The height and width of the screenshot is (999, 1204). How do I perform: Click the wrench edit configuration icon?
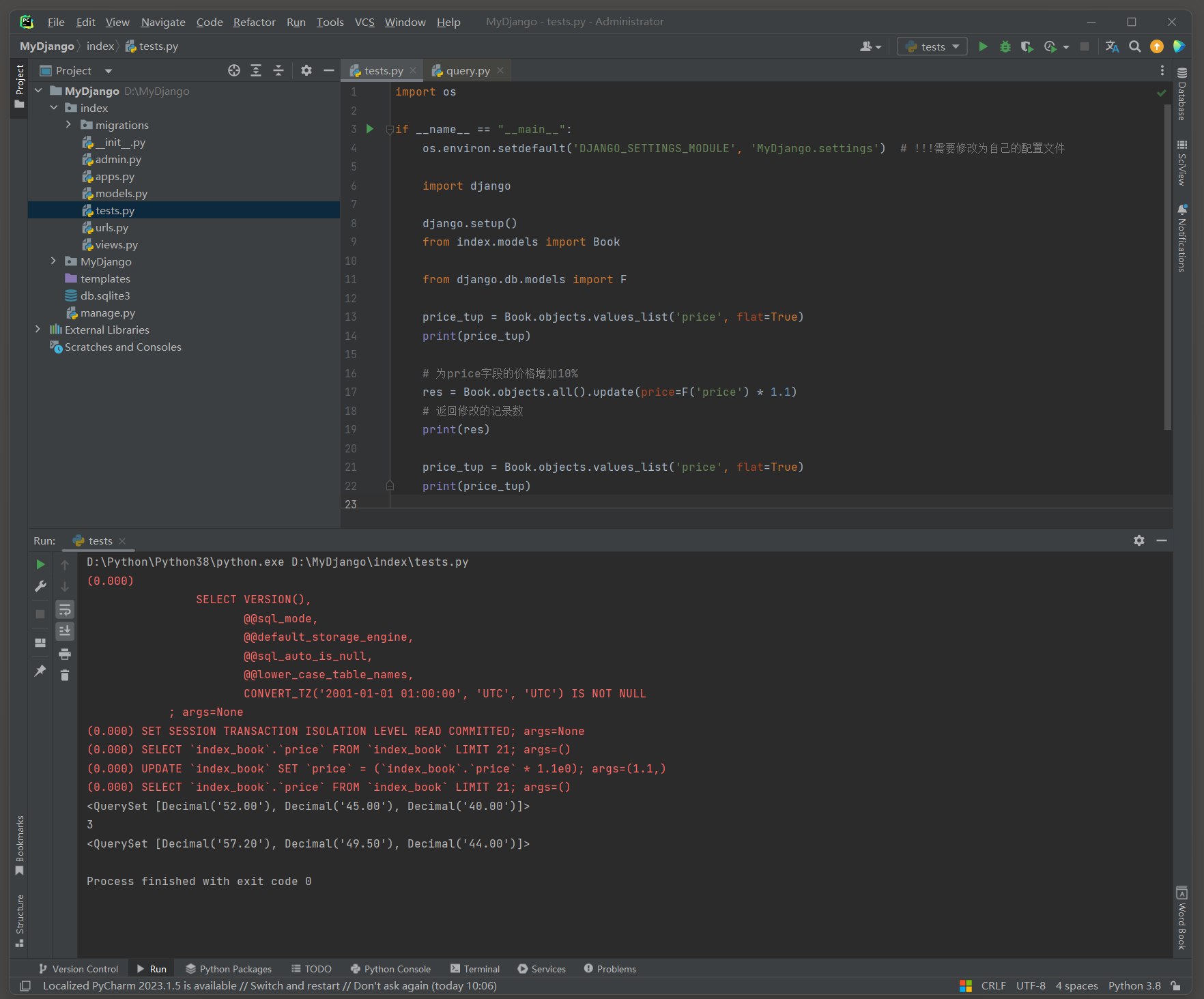pos(40,586)
